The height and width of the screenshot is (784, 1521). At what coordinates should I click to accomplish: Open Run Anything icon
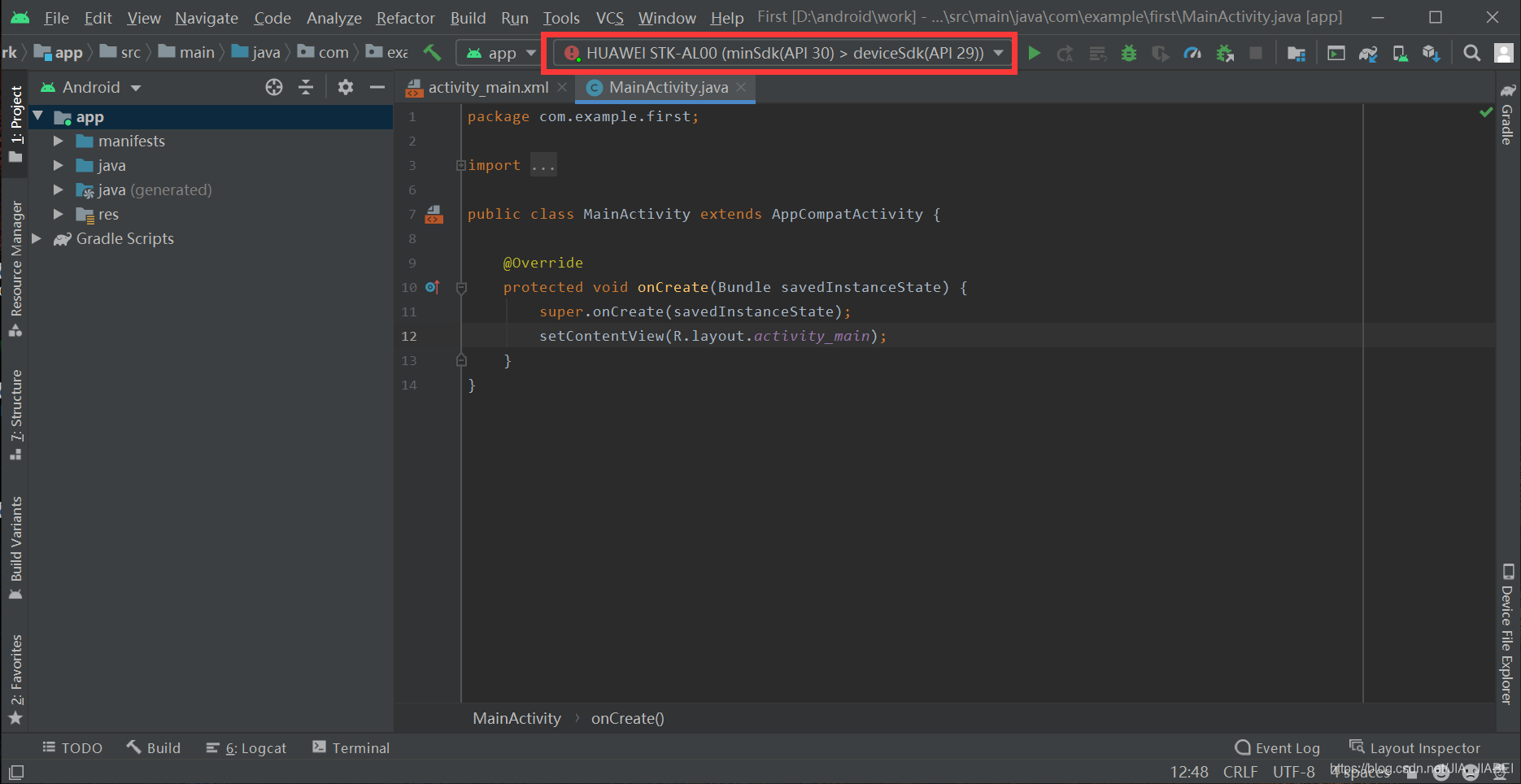pos(1336,54)
